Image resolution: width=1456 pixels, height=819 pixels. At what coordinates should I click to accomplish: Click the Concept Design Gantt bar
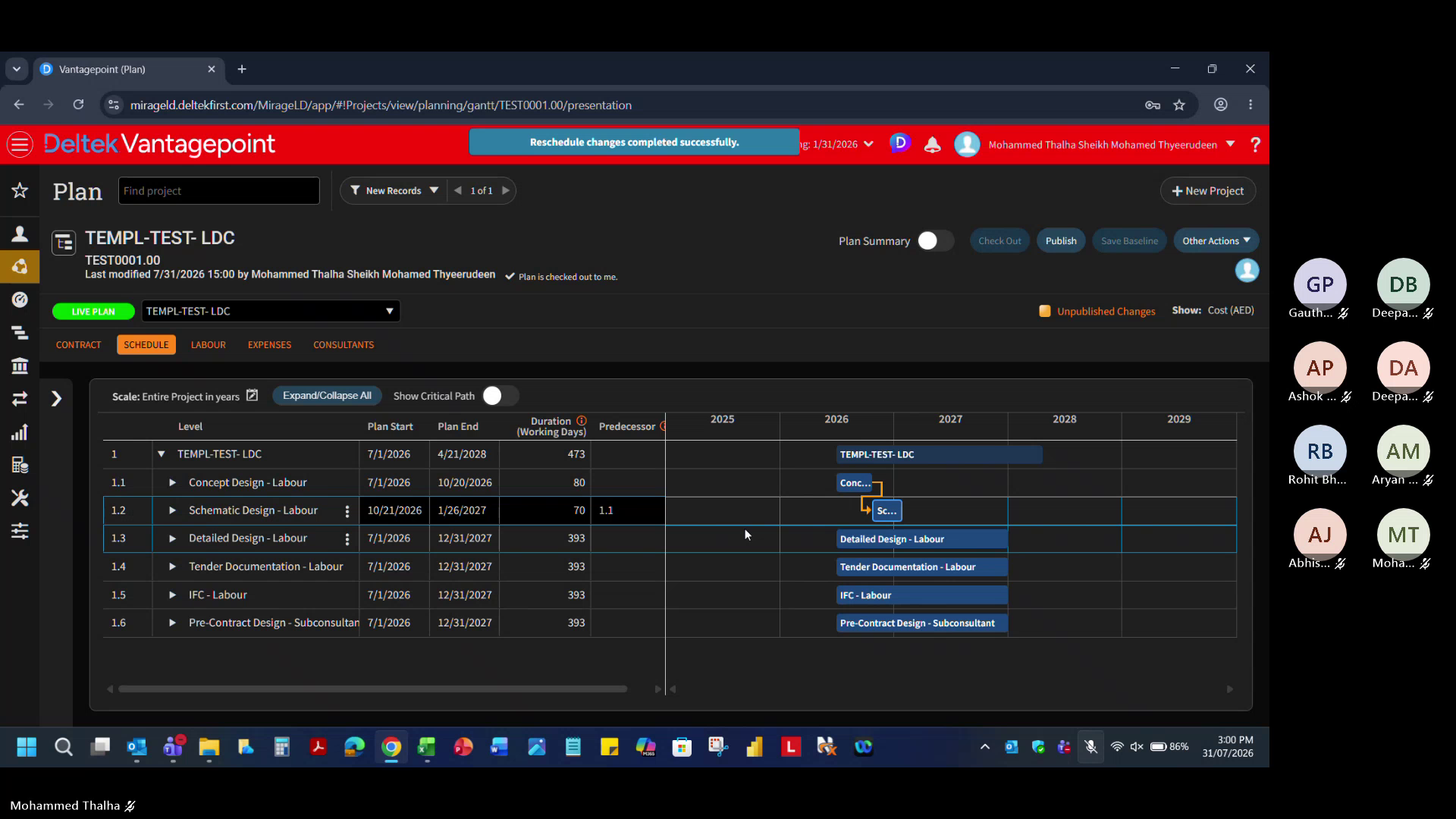click(854, 483)
